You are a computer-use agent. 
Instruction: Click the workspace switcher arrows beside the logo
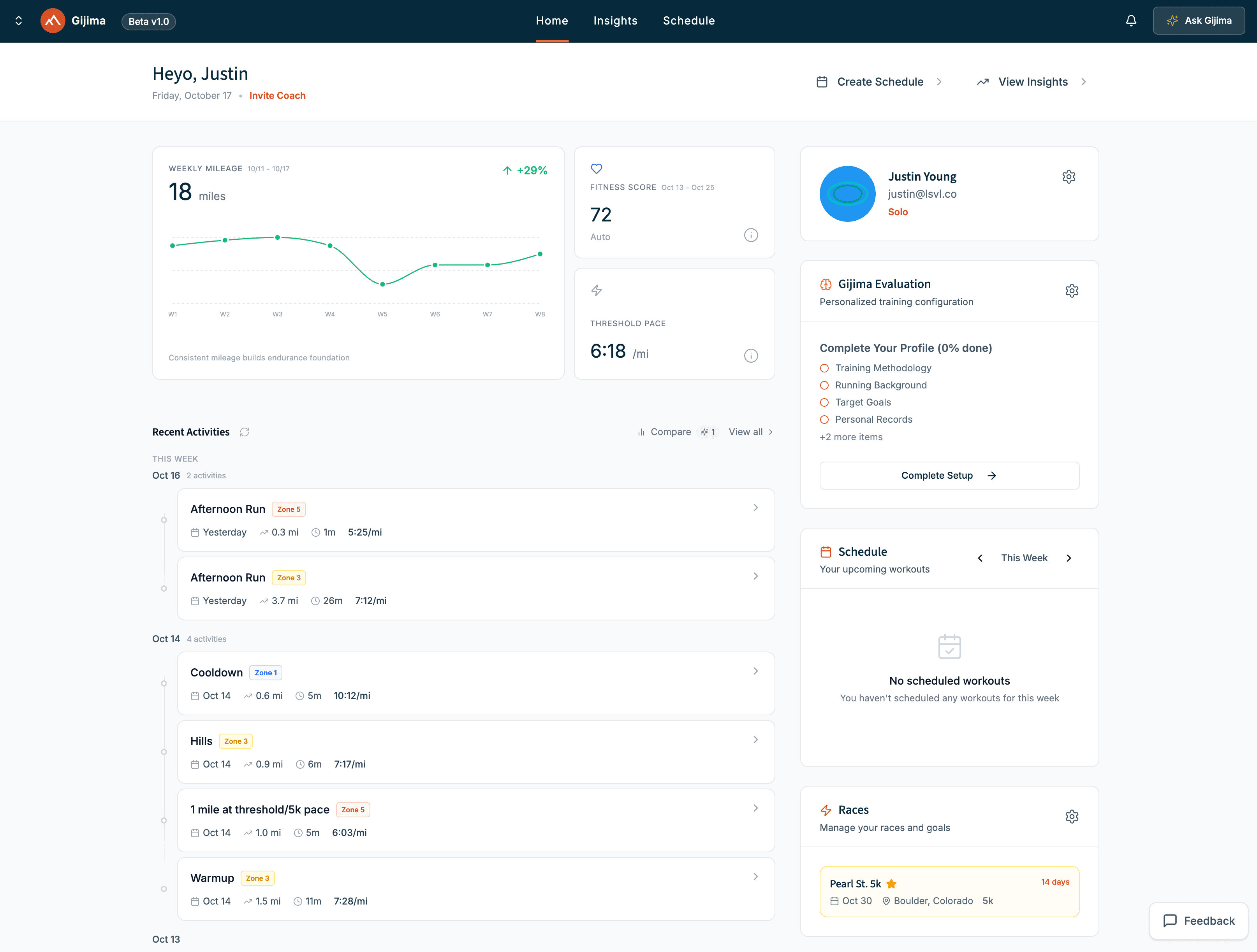tap(18, 21)
